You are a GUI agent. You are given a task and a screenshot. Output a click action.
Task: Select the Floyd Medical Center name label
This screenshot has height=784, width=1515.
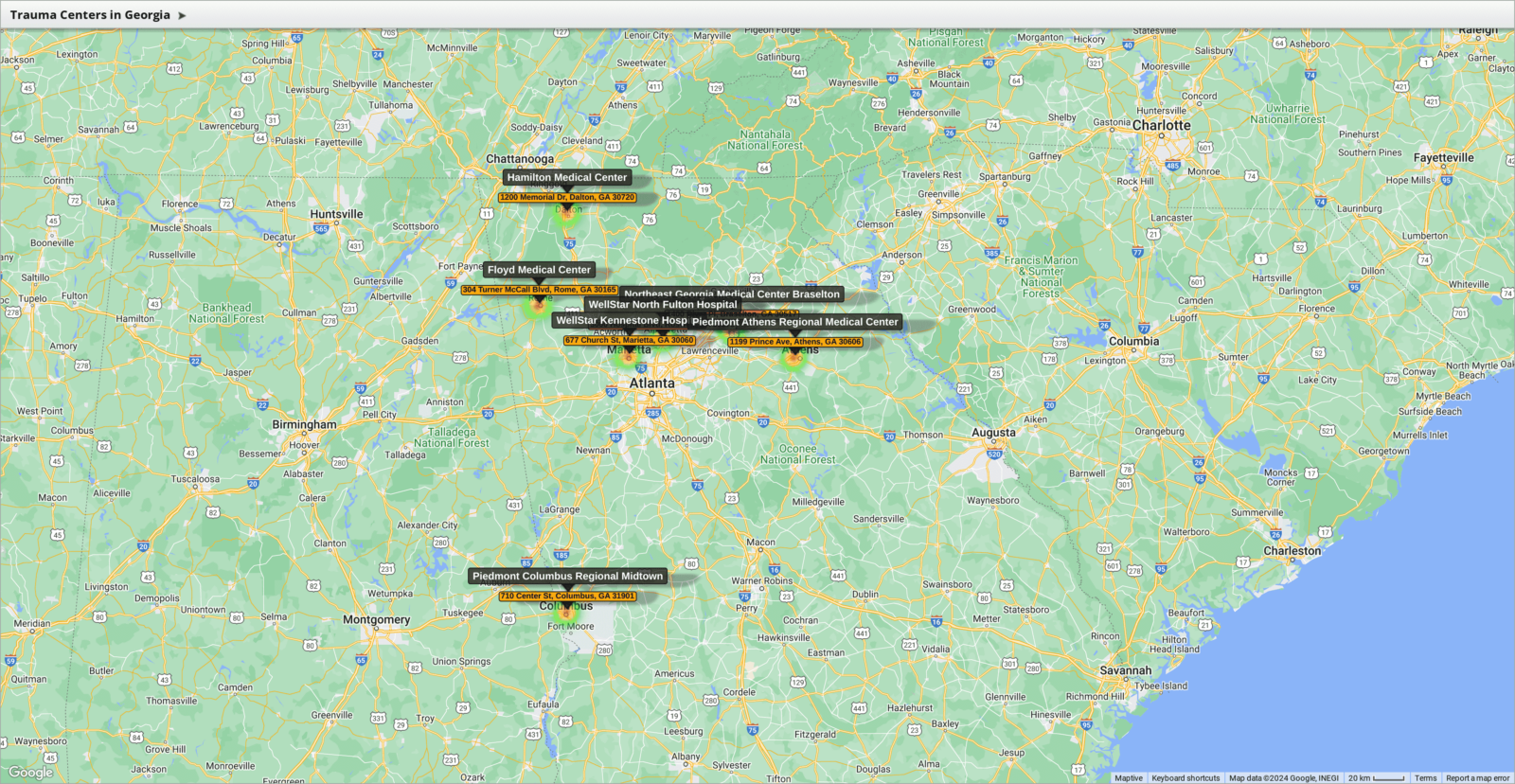click(x=539, y=270)
